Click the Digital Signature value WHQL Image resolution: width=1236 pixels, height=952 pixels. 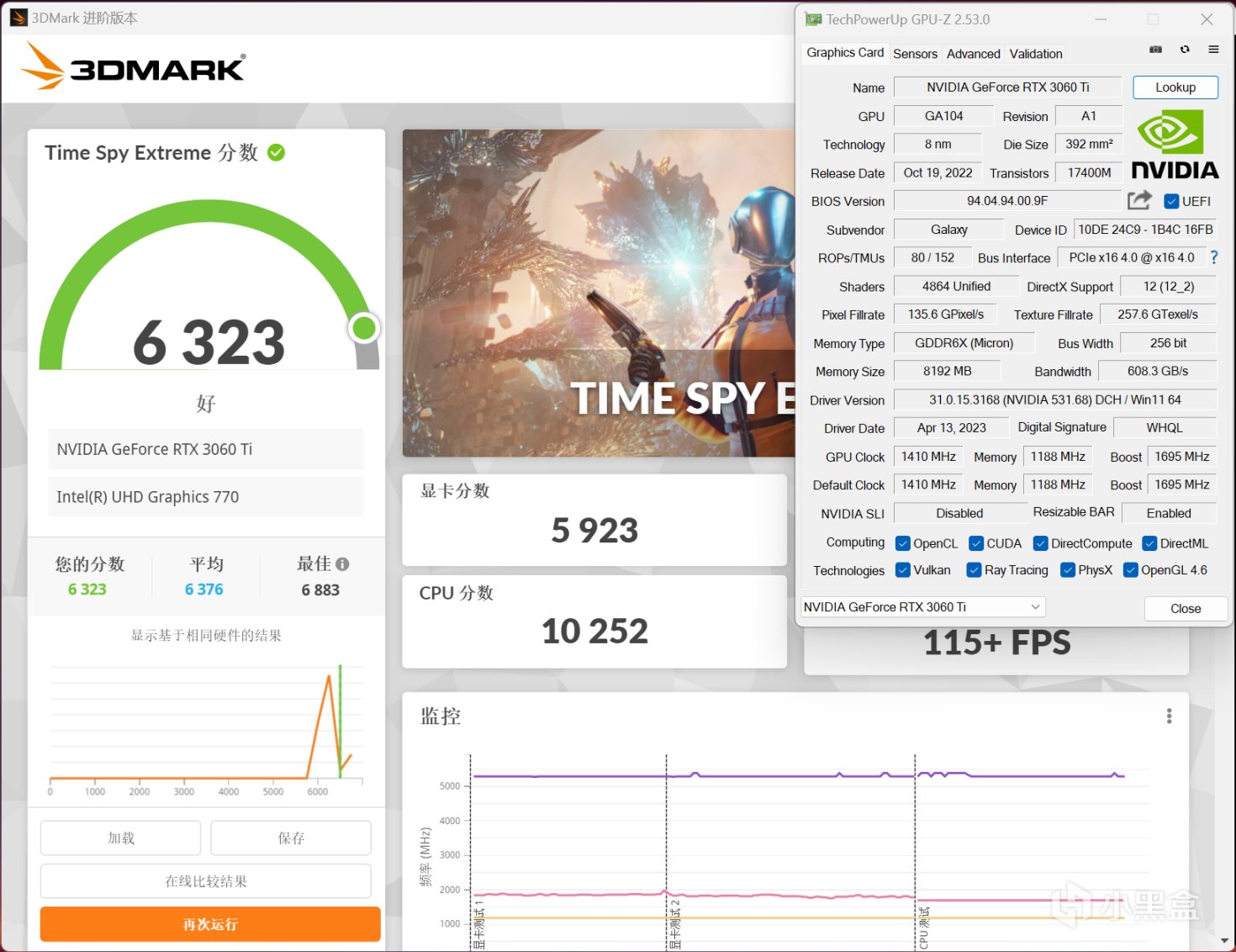1165,427
